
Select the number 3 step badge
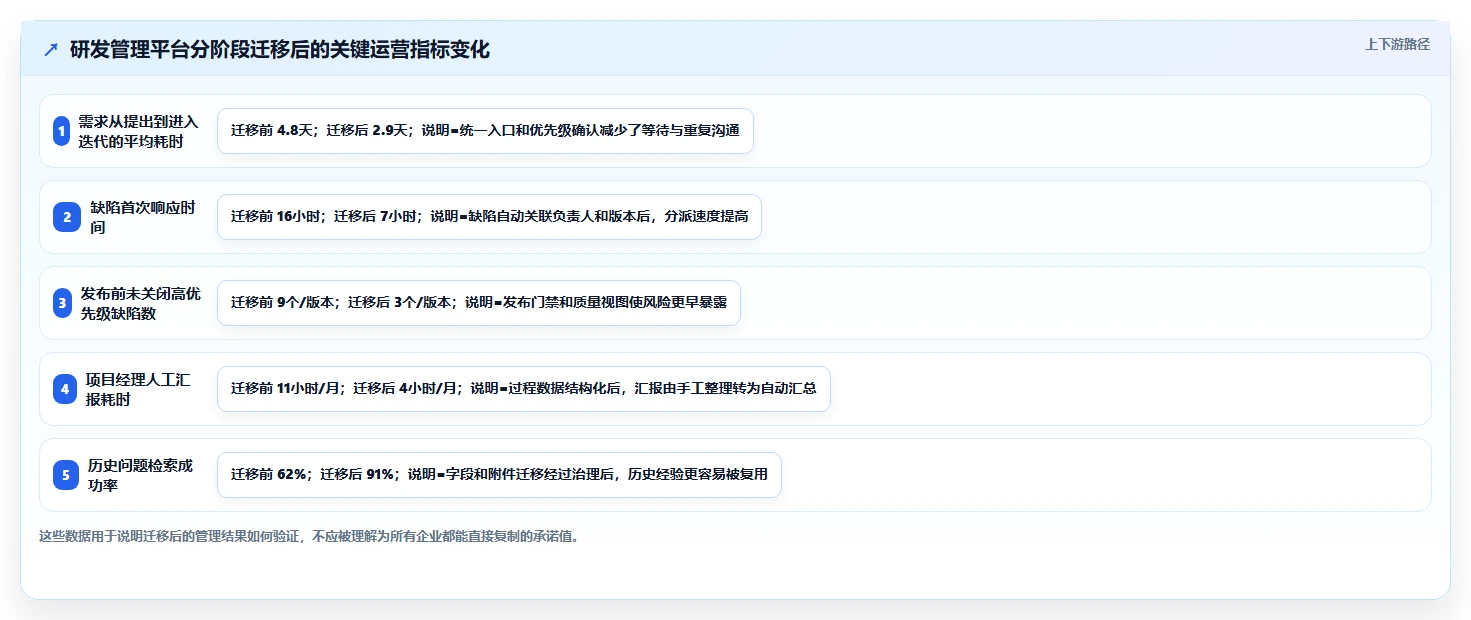[62, 303]
